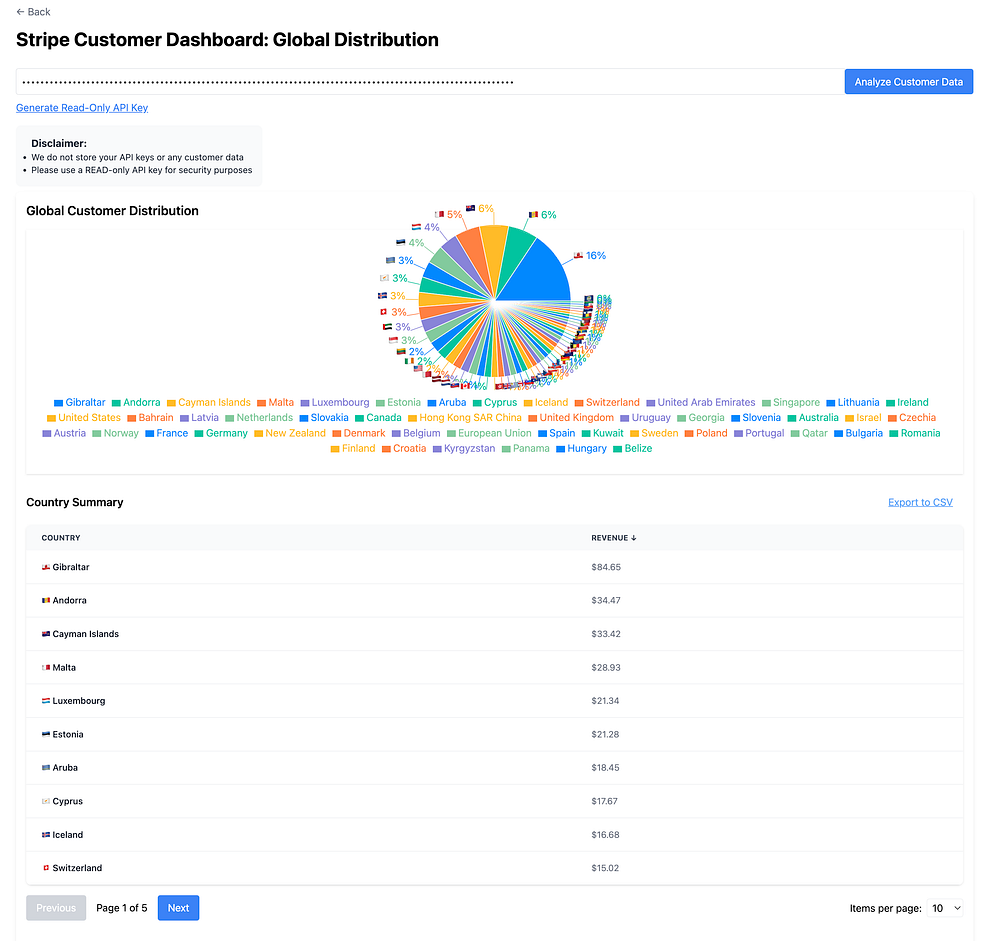The height and width of the screenshot is (941, 1000).
Task: Open the Generate Read-Only API Key link
Action: [x=82, y=108]
